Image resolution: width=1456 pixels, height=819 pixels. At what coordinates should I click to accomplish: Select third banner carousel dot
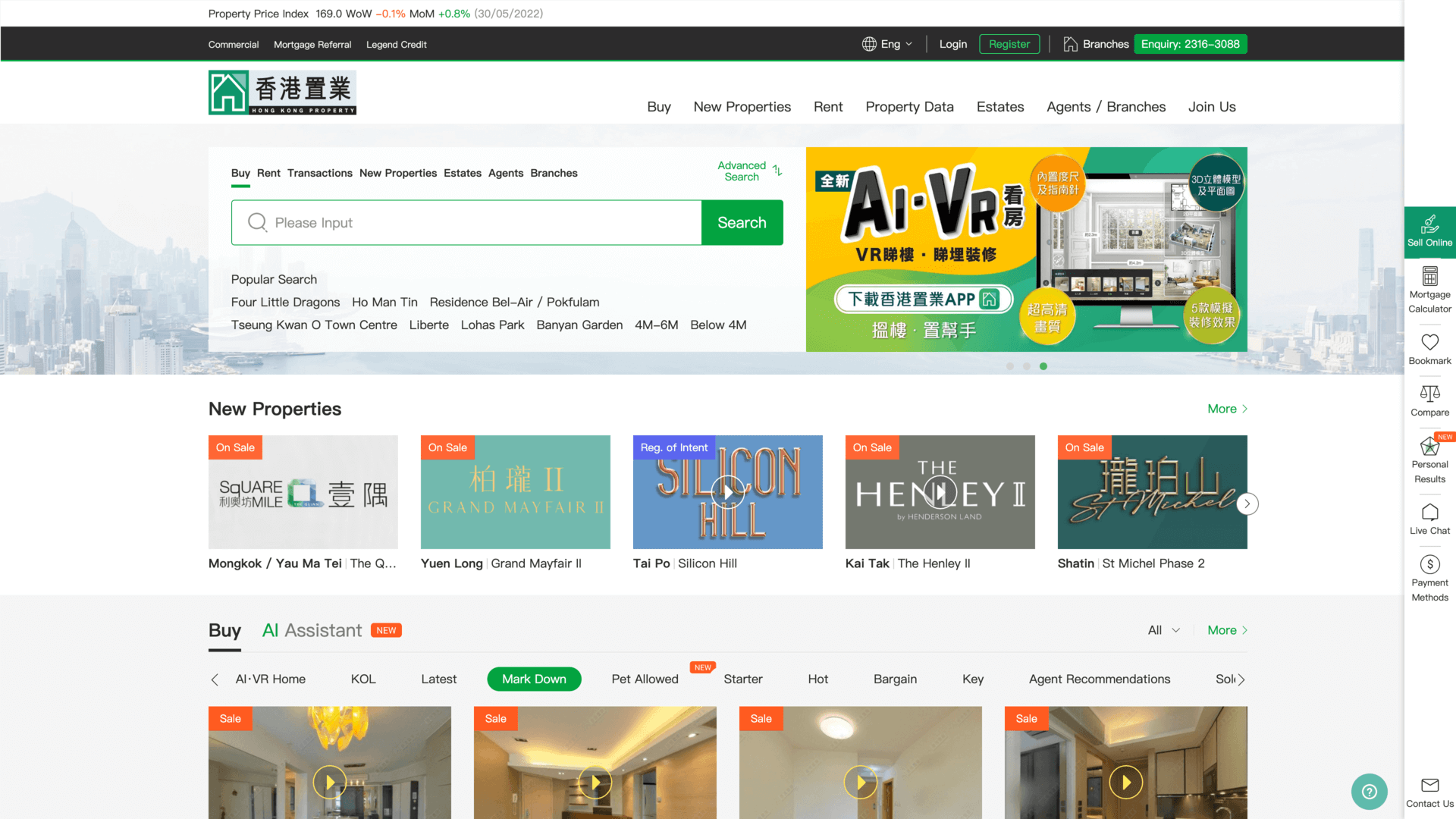click(1043, 366)
